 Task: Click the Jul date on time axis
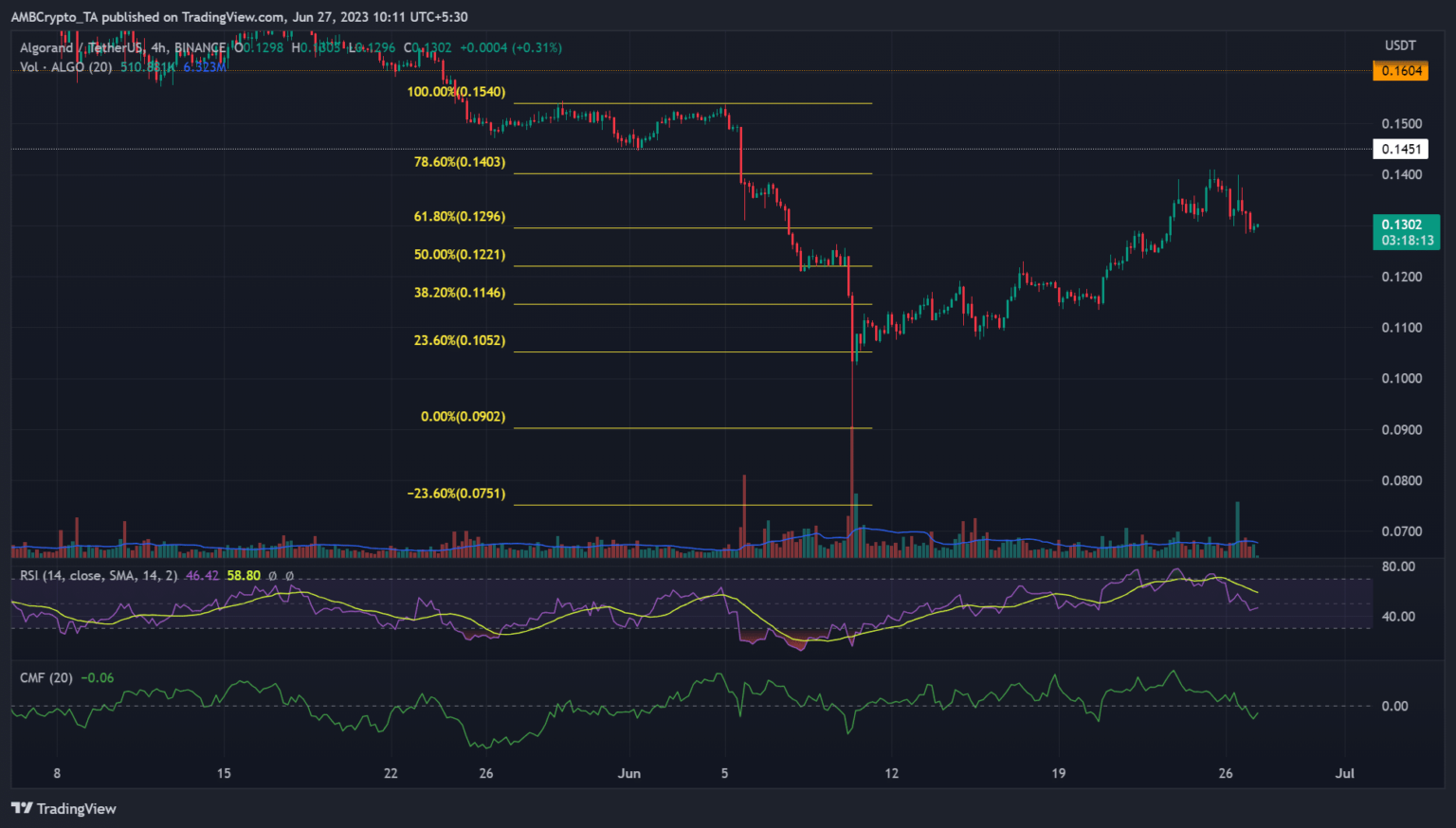click(x=1344, y=773)
